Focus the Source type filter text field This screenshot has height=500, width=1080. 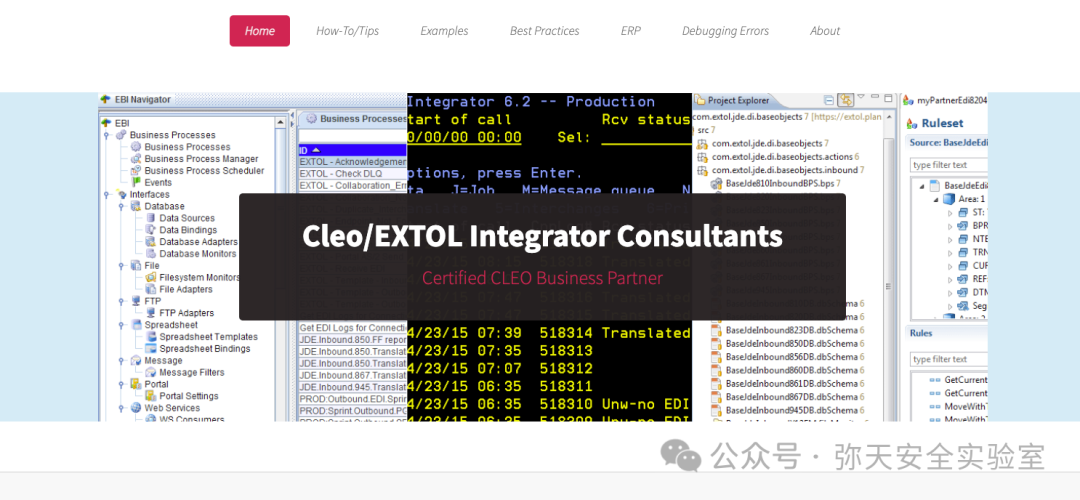tap(948, 165)
